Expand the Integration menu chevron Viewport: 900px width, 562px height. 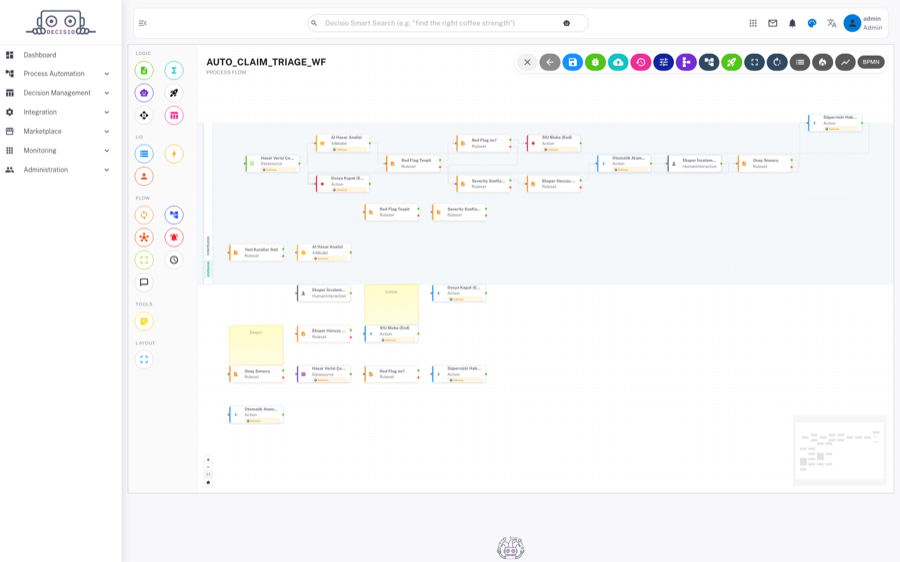click(107, 112)
